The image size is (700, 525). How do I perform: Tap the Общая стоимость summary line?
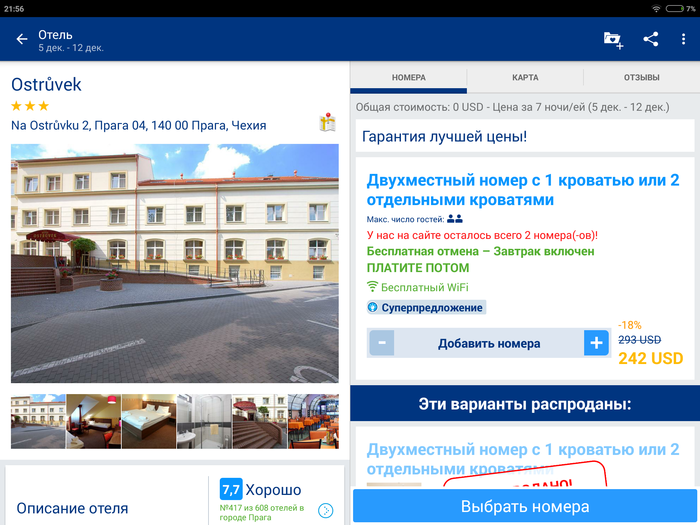pos(512,107)
